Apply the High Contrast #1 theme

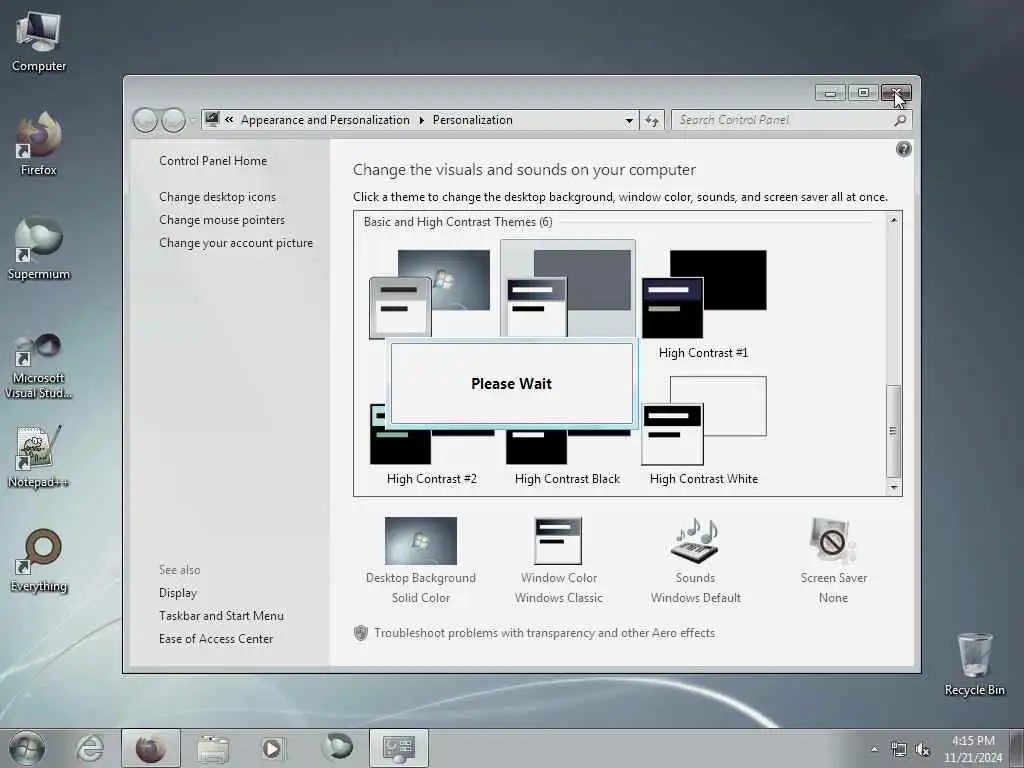[704, 304]
